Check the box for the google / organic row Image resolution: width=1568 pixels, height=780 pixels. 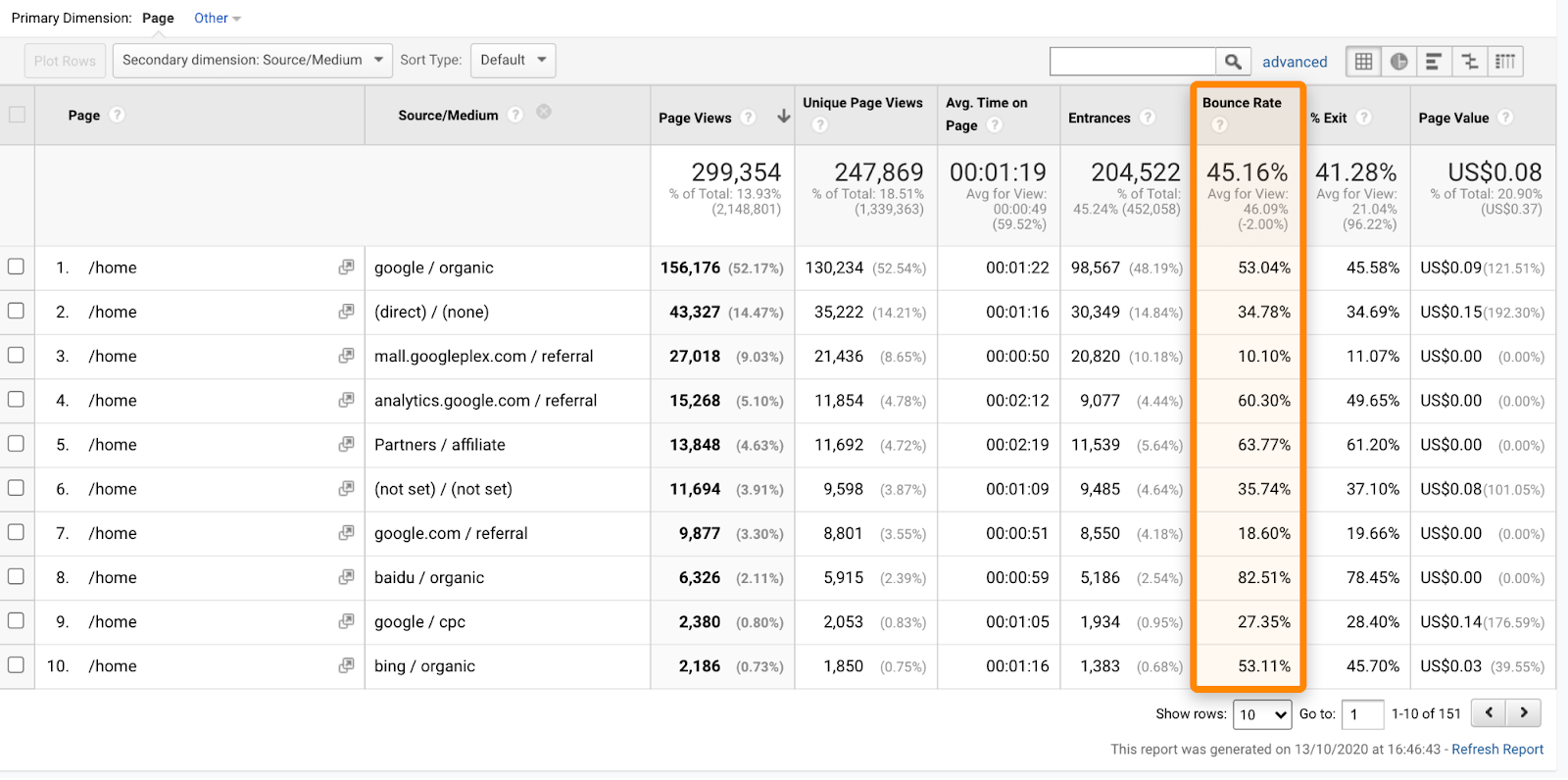tap(16, 267)
